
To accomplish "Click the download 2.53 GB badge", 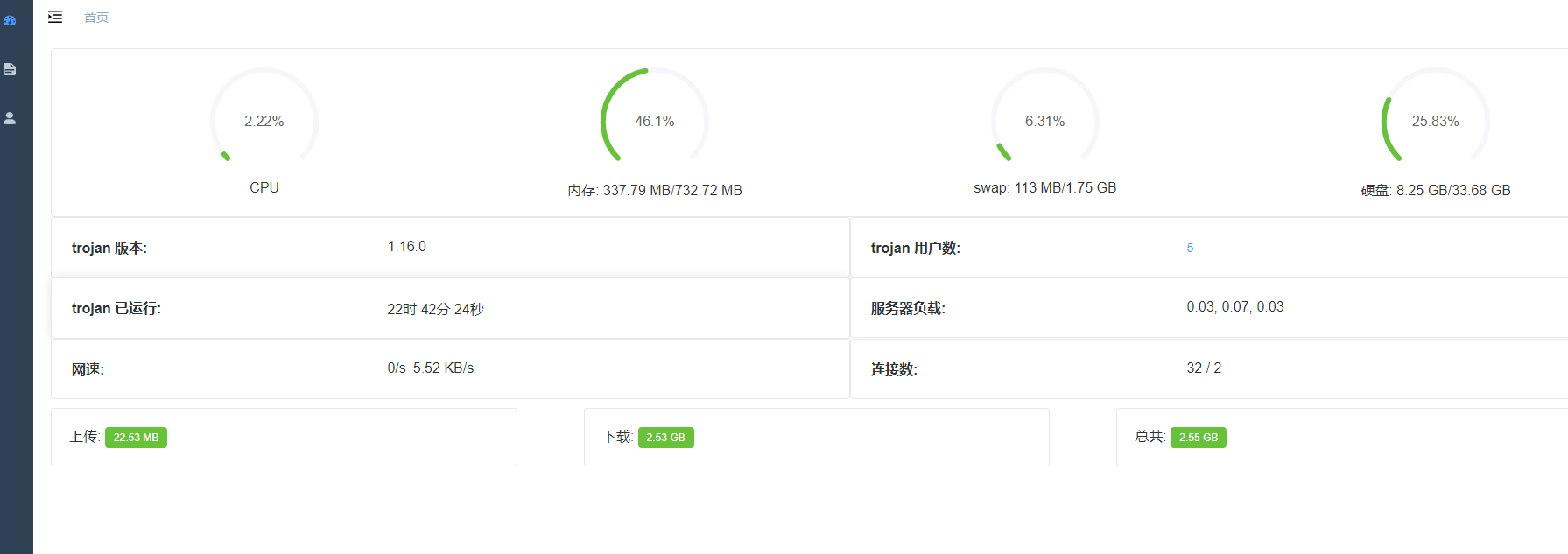I will point(665,438).
